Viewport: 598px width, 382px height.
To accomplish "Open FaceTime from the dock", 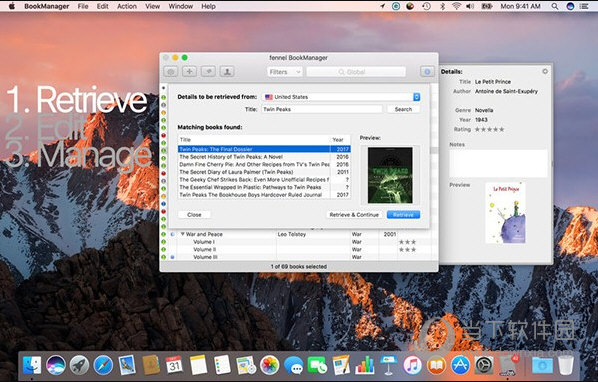I will coord(317,365).
